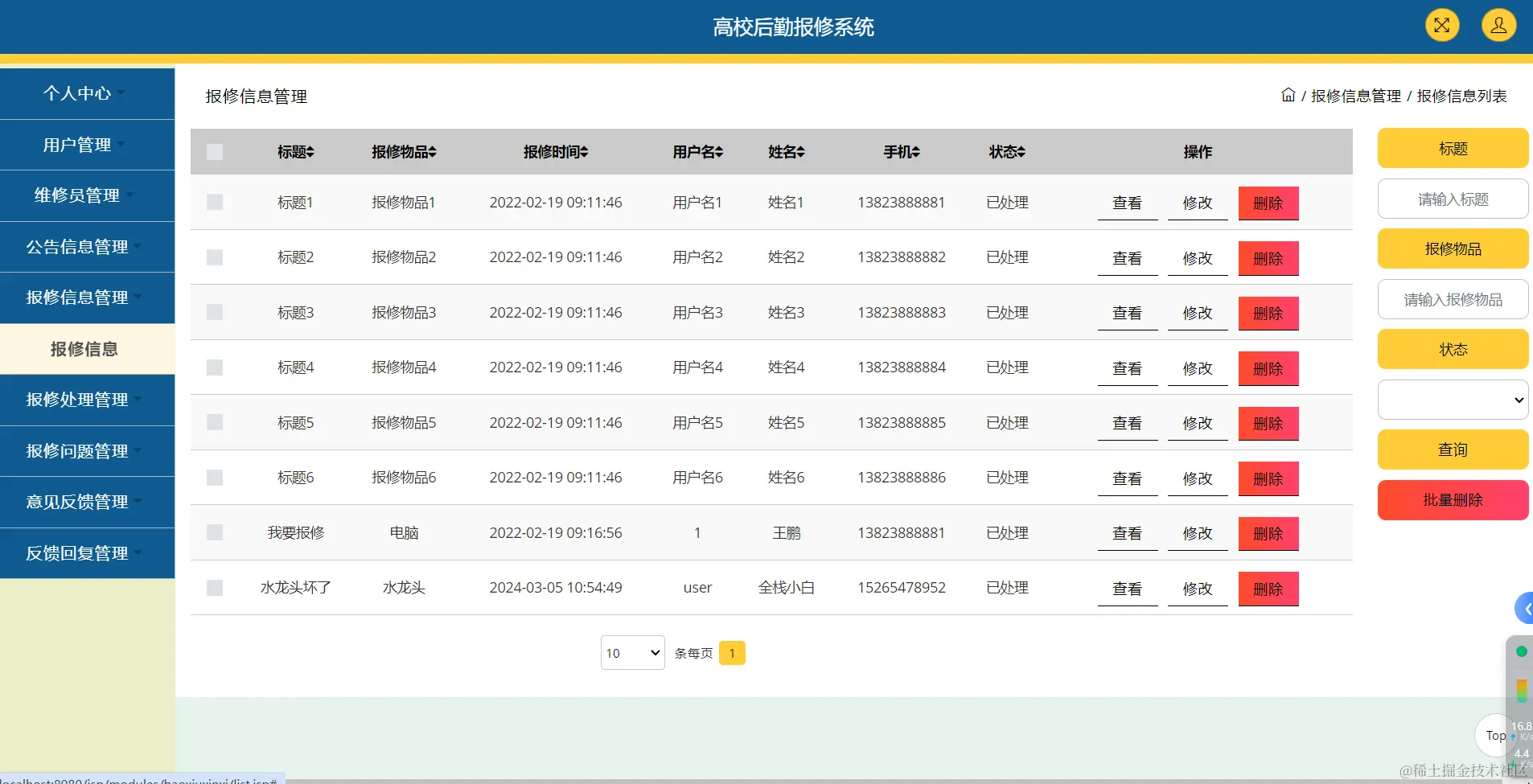The image size is (1533, 784).
Task: Focus the 请输入报修物品 input field
Action: pos(1453,299)
